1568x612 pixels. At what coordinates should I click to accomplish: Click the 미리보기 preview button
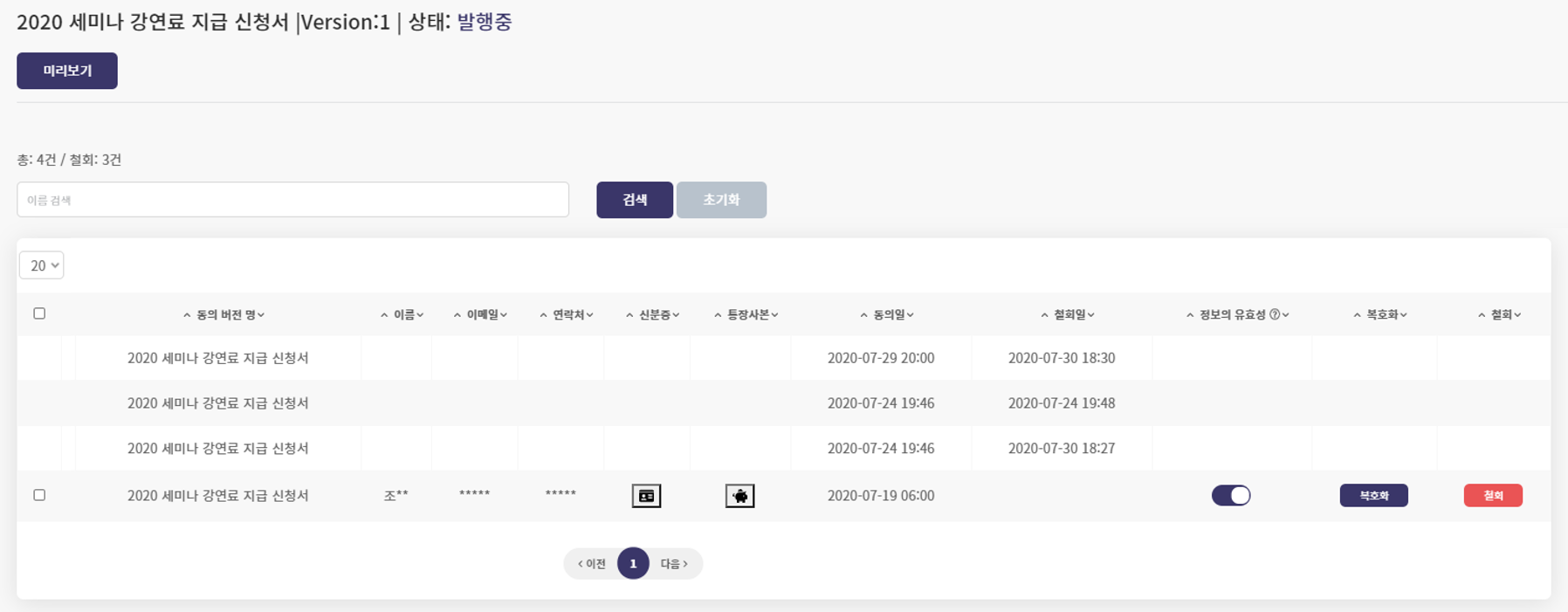point(67,71)
